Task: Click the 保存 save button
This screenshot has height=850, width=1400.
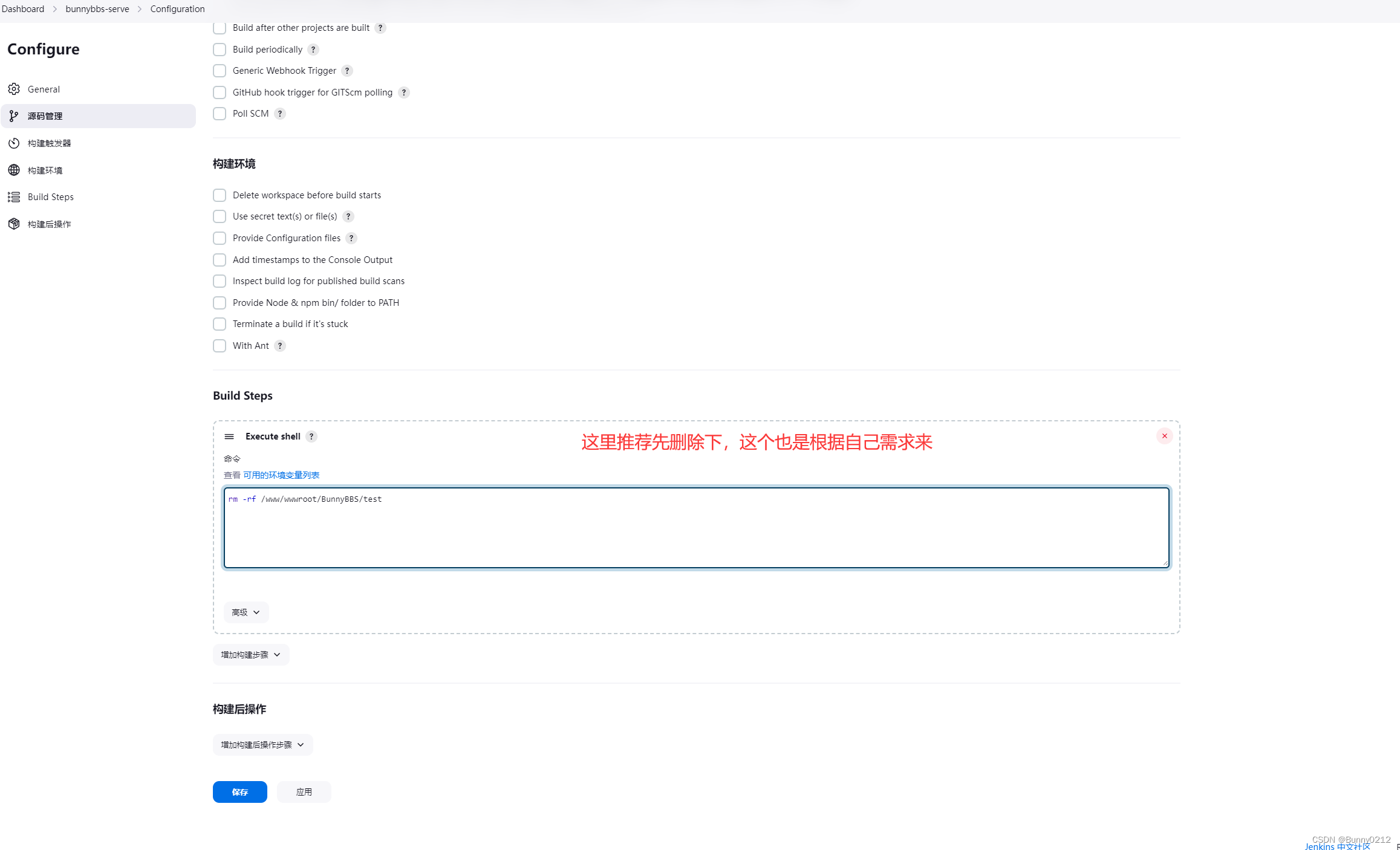Action: [240, 792]
